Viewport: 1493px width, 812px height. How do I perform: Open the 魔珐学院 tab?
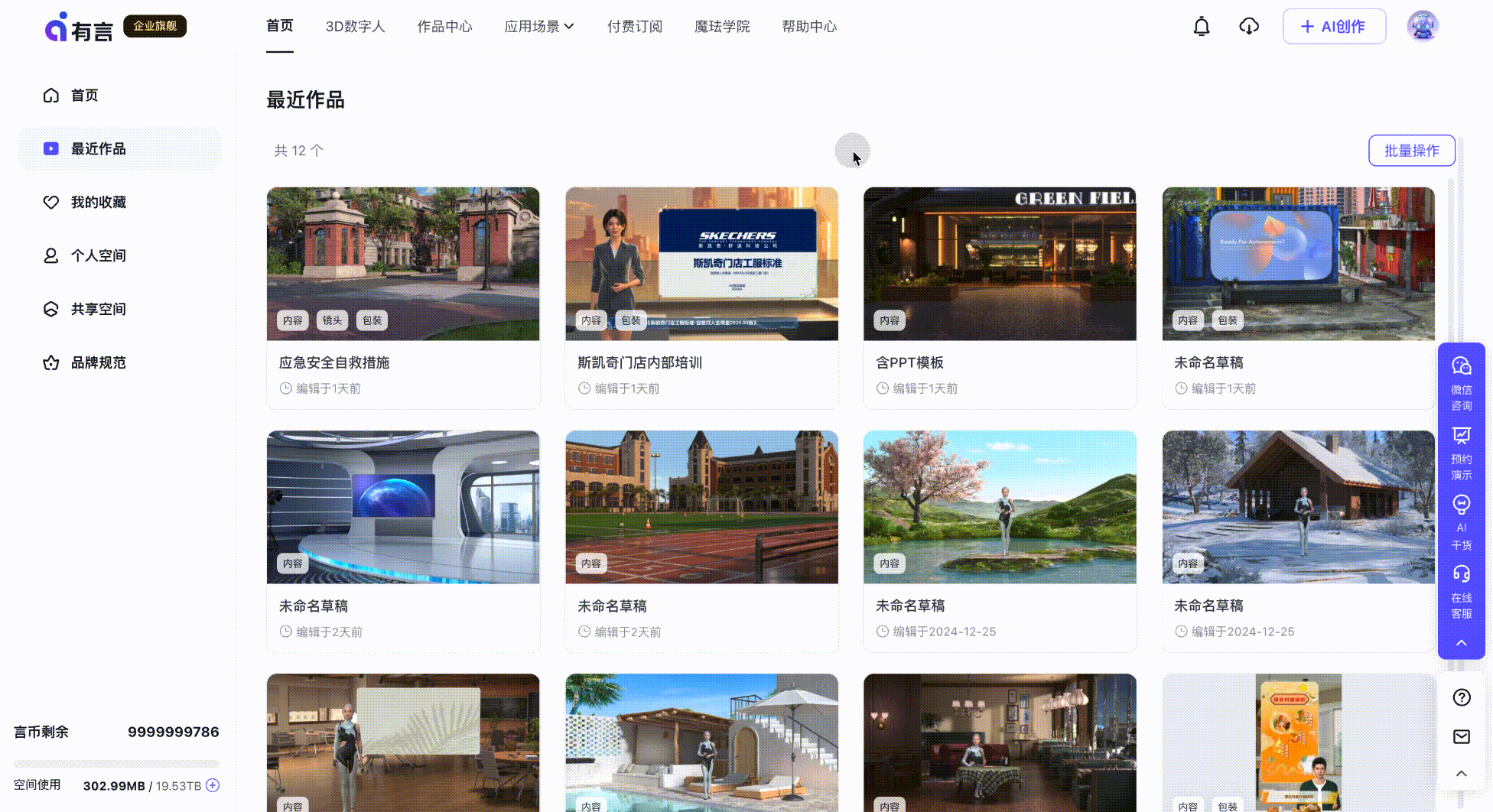(722, 27)
